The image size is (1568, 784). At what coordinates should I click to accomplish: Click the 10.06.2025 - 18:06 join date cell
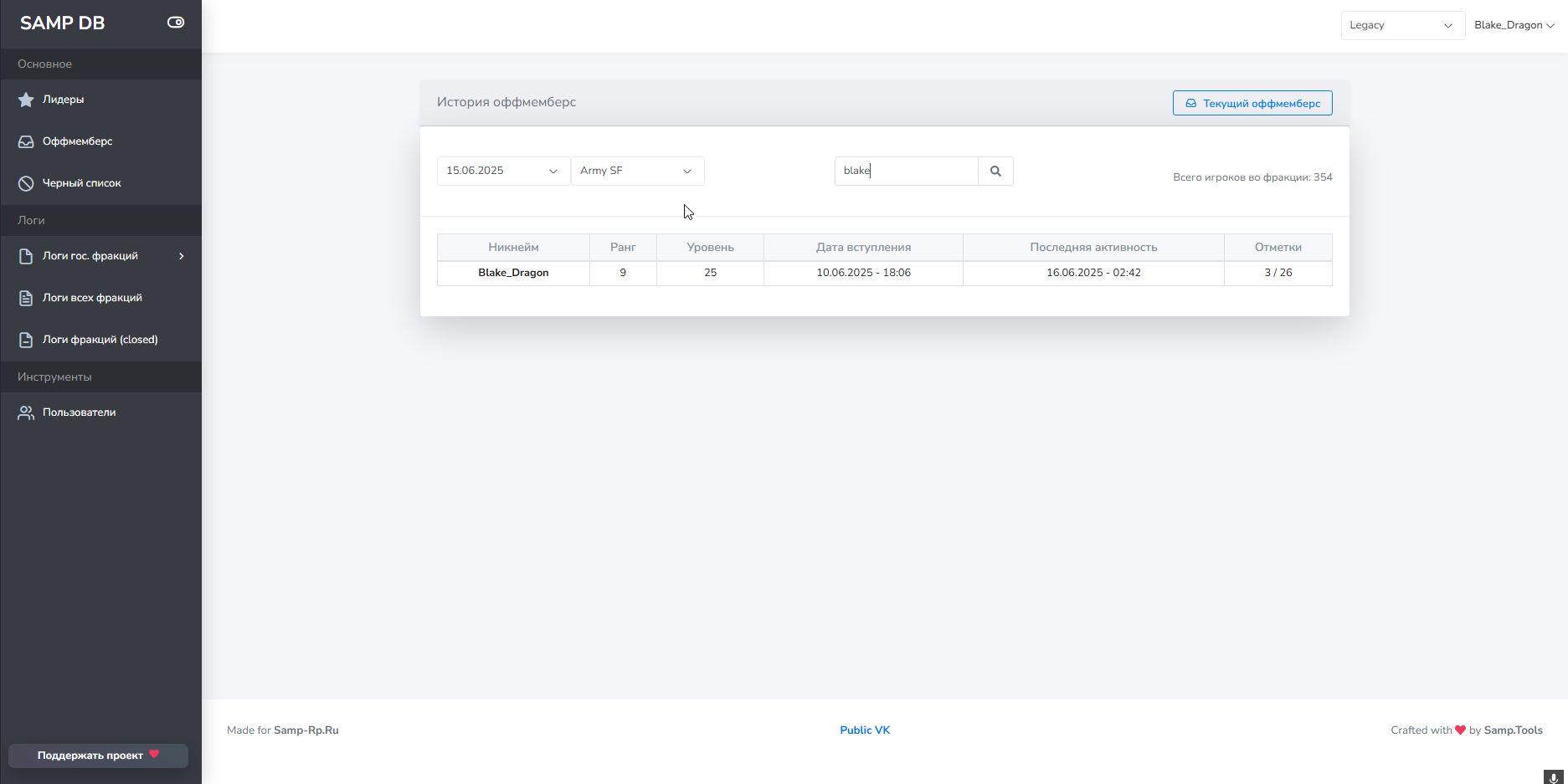863,273
